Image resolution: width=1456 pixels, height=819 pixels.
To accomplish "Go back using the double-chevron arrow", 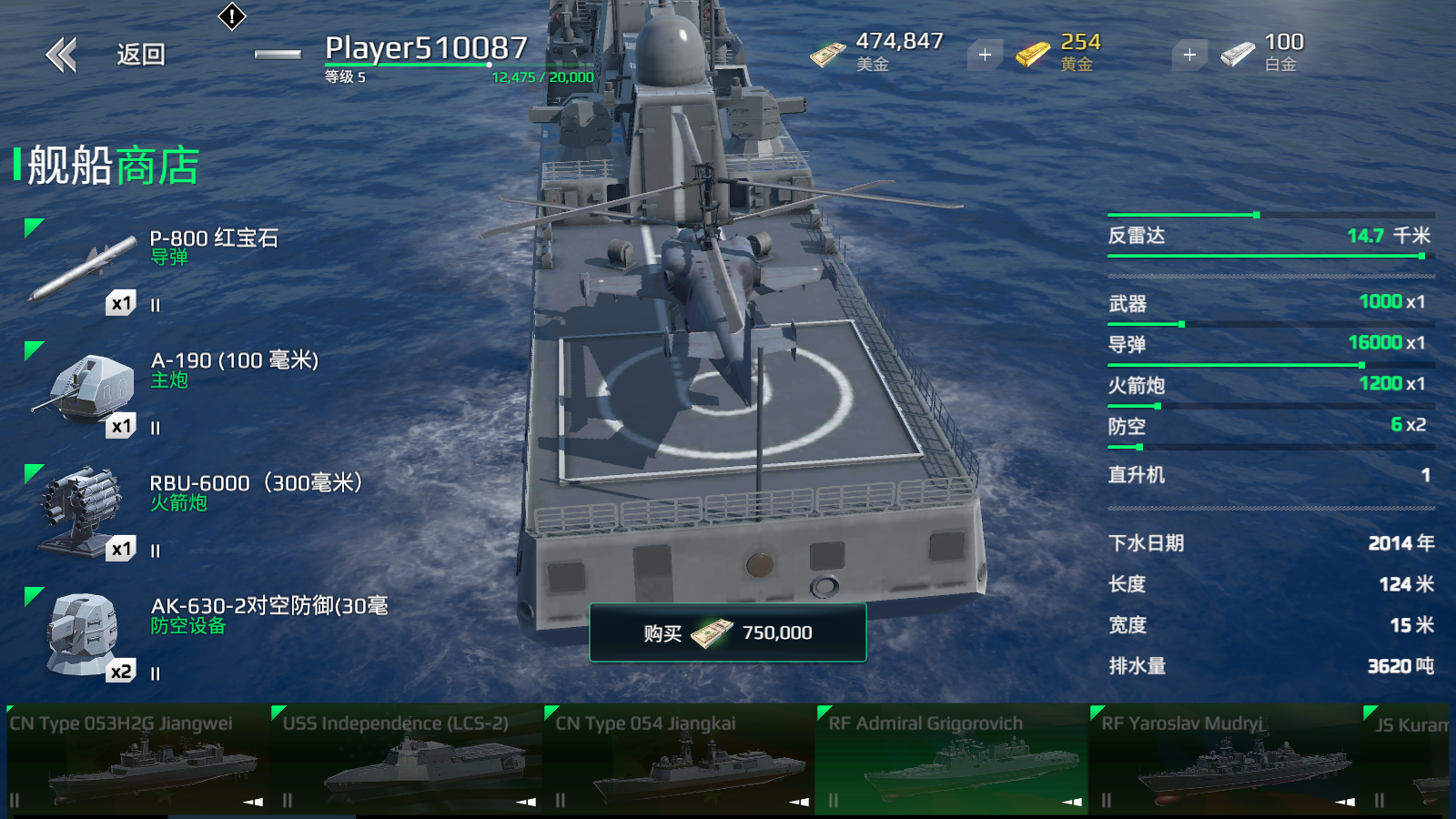I will point(61,55).
